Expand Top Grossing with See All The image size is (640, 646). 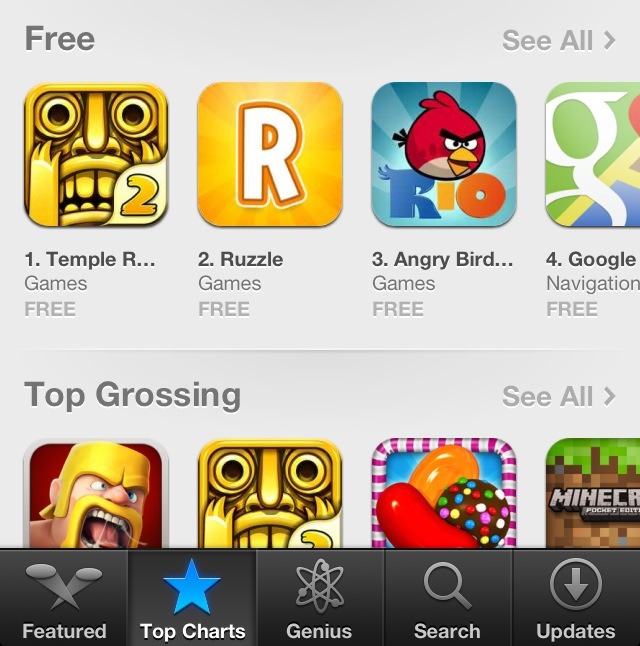tap(559, 396)
